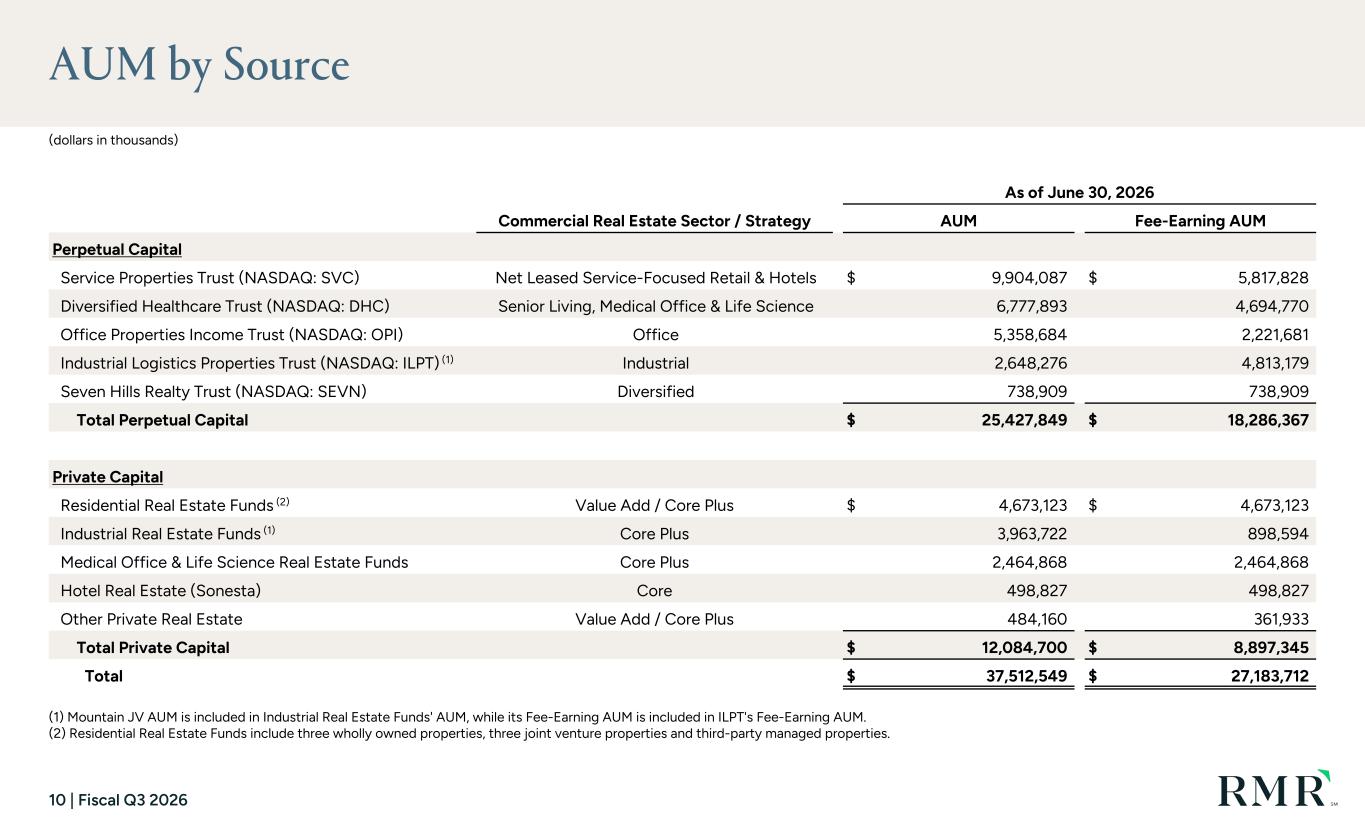
Task: Click 'Net Leased Service-Focused Retail & Hotels' cell
Action: [x=656, y=278]
